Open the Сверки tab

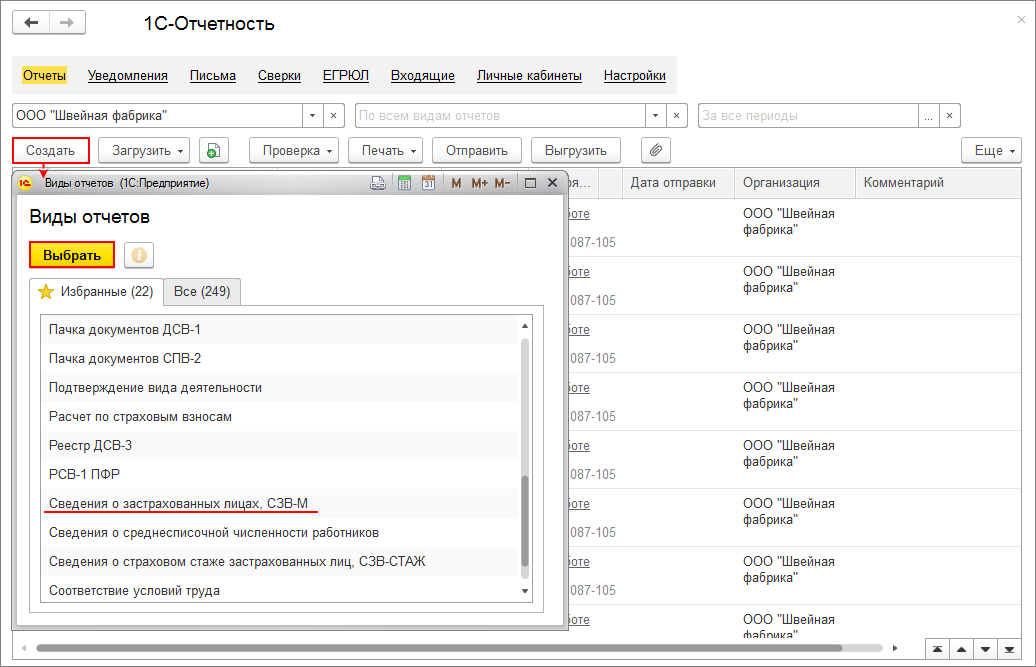click(279, 76)
